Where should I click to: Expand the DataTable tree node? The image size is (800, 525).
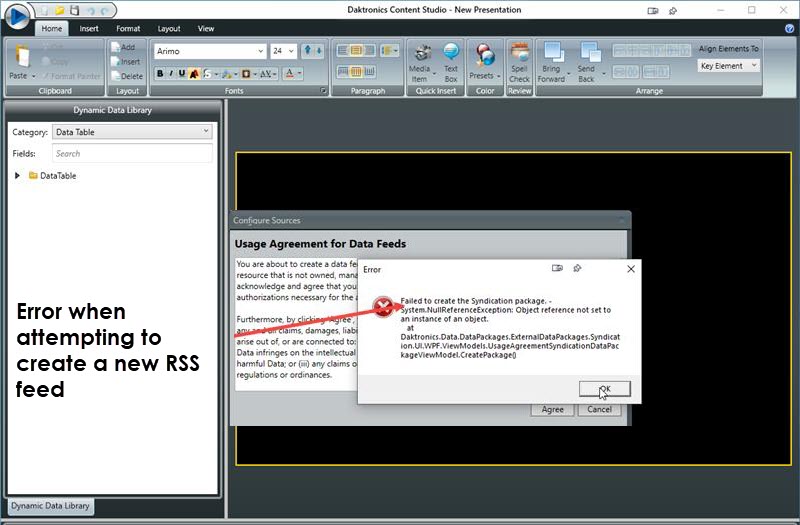click(x=18, y=176)
